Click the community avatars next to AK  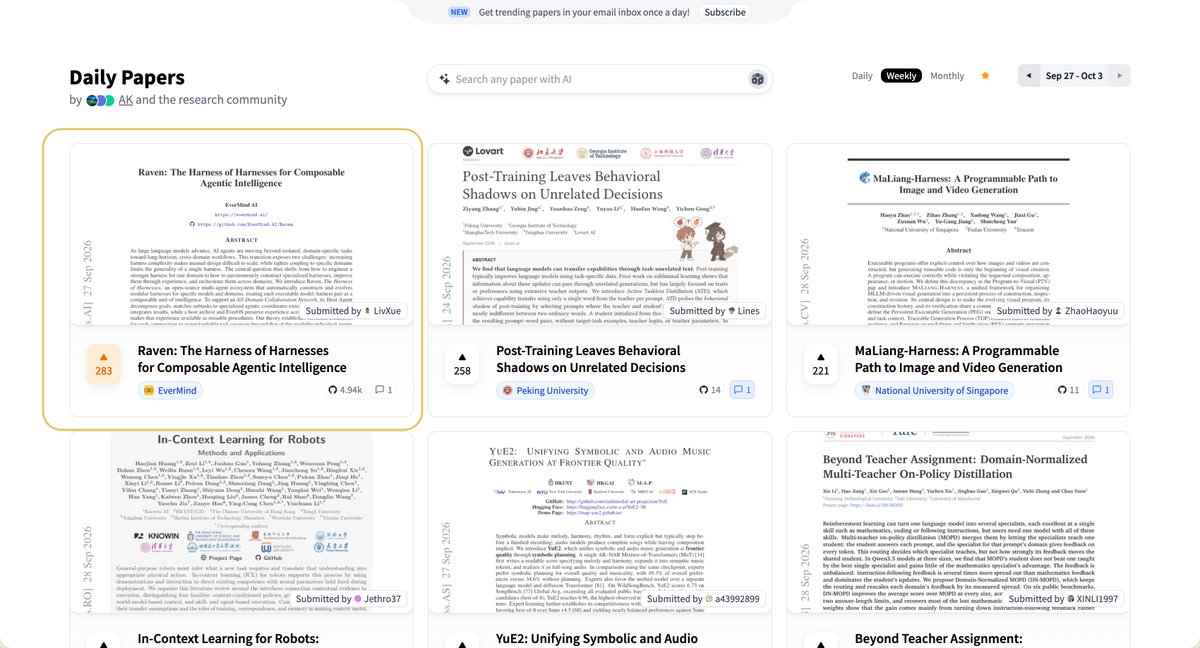[100, 100]
